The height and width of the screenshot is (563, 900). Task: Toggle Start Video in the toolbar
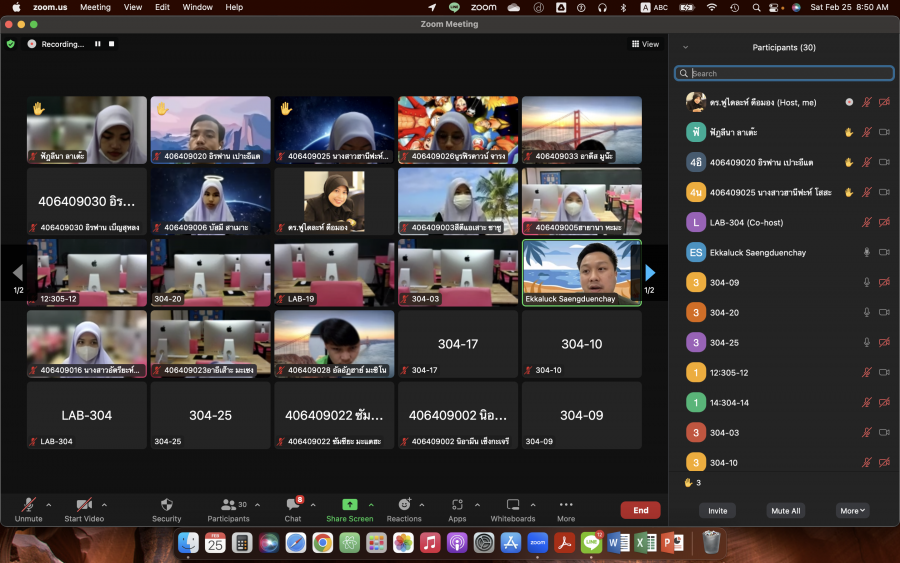(84, 506)
